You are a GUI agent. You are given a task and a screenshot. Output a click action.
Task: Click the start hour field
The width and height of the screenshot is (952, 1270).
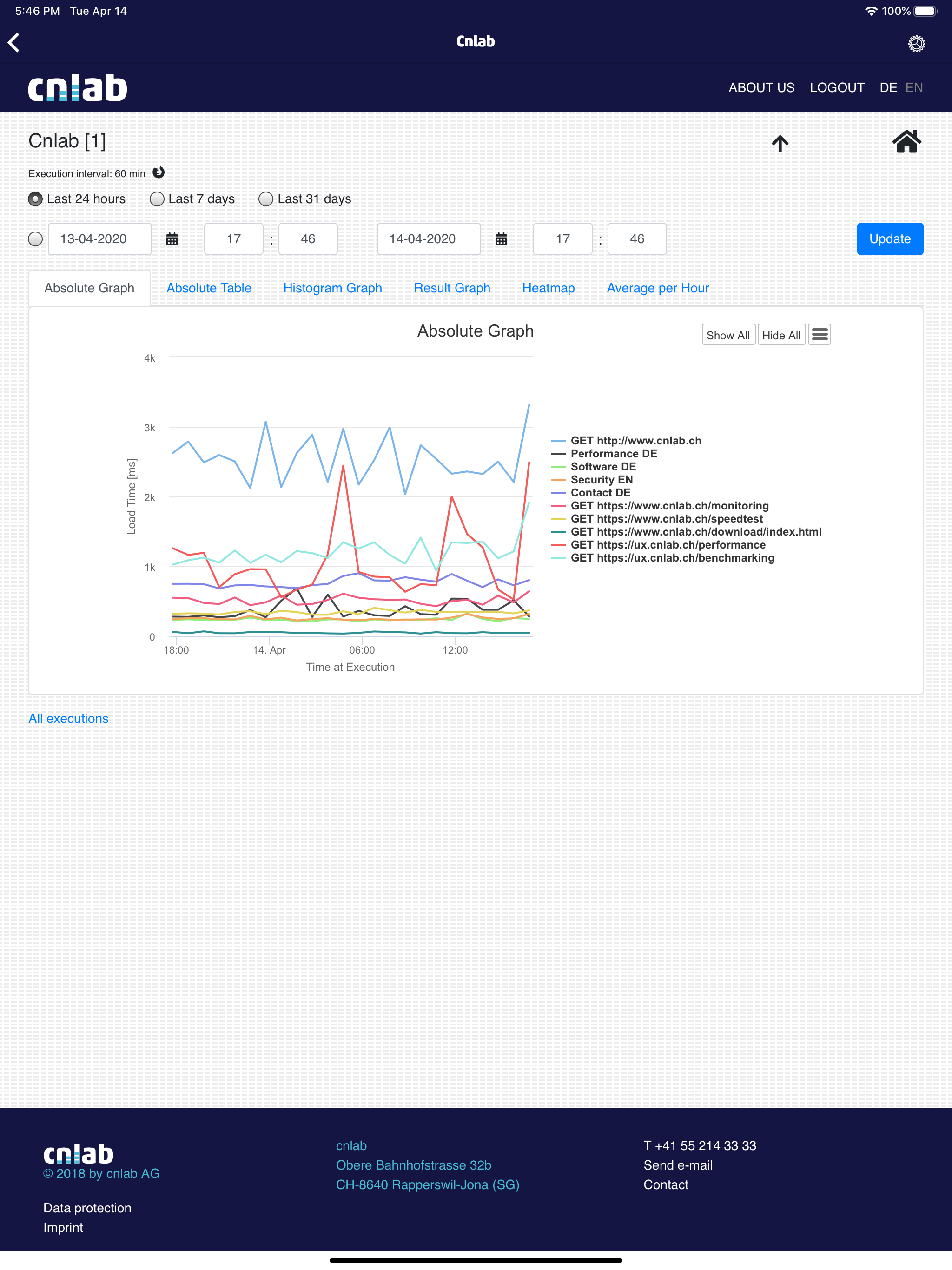[234, 239]
